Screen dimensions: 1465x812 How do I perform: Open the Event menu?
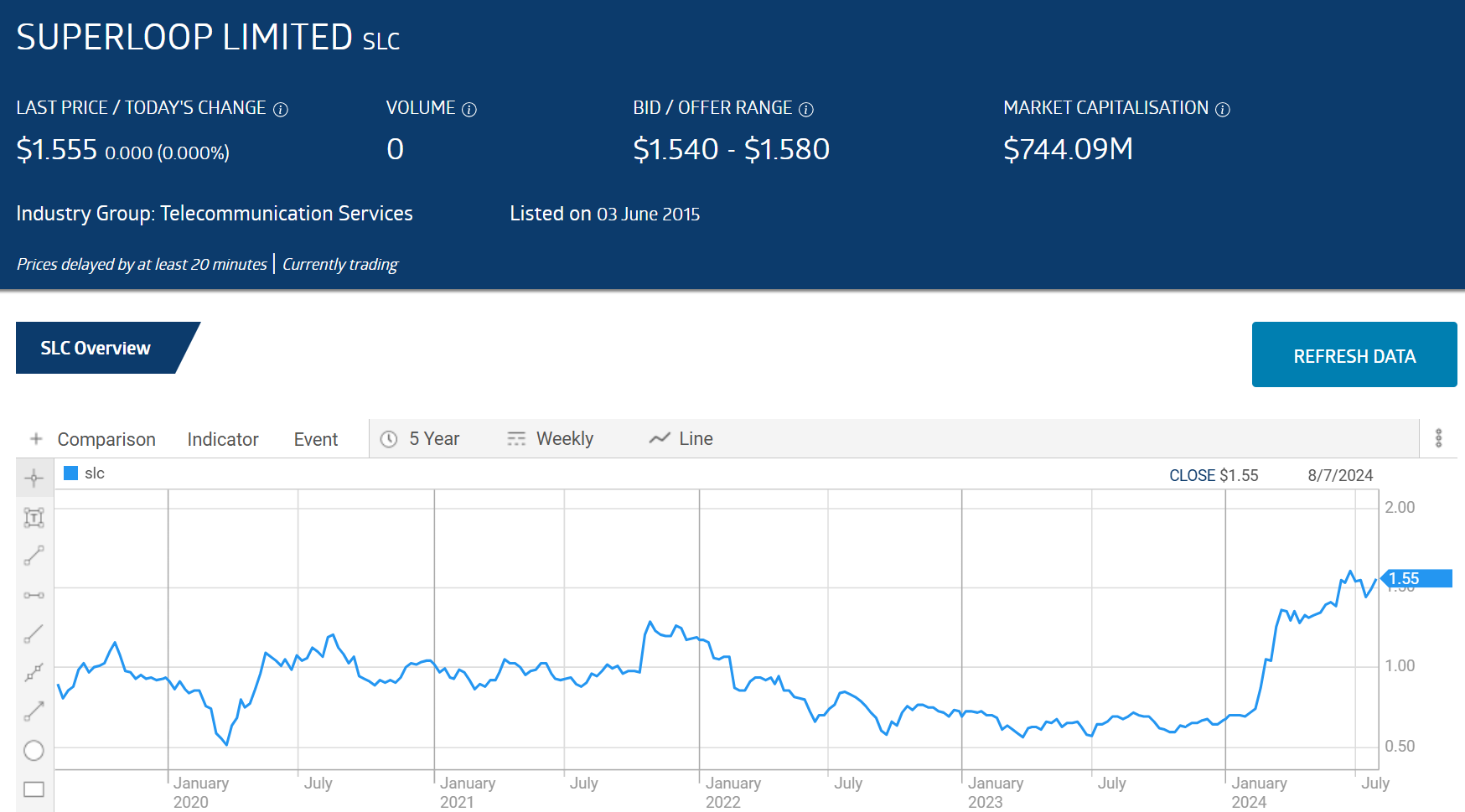(x=316, y=439)
